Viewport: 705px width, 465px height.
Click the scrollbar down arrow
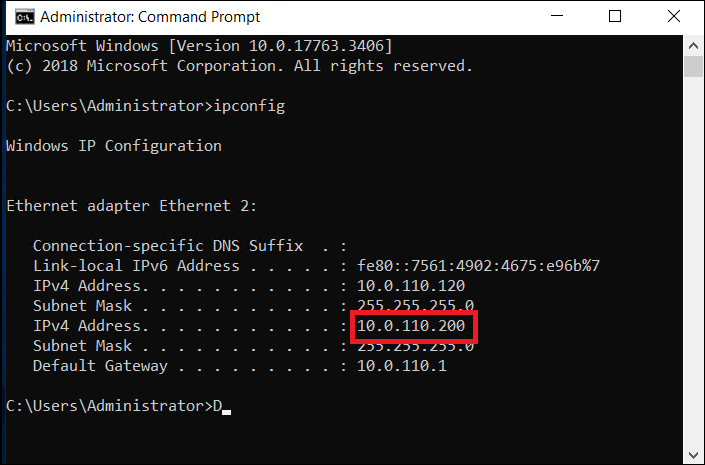click(693, 455)
